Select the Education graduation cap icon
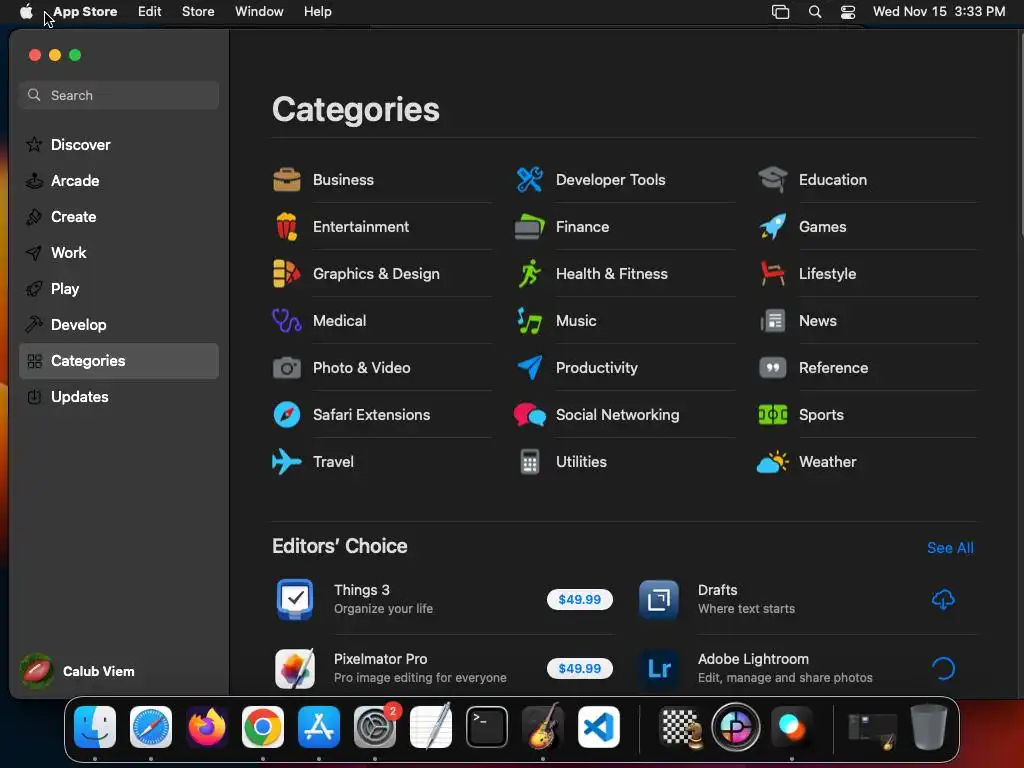Image resolution: width=1024 pixels, height=768 pixels. 773,180
